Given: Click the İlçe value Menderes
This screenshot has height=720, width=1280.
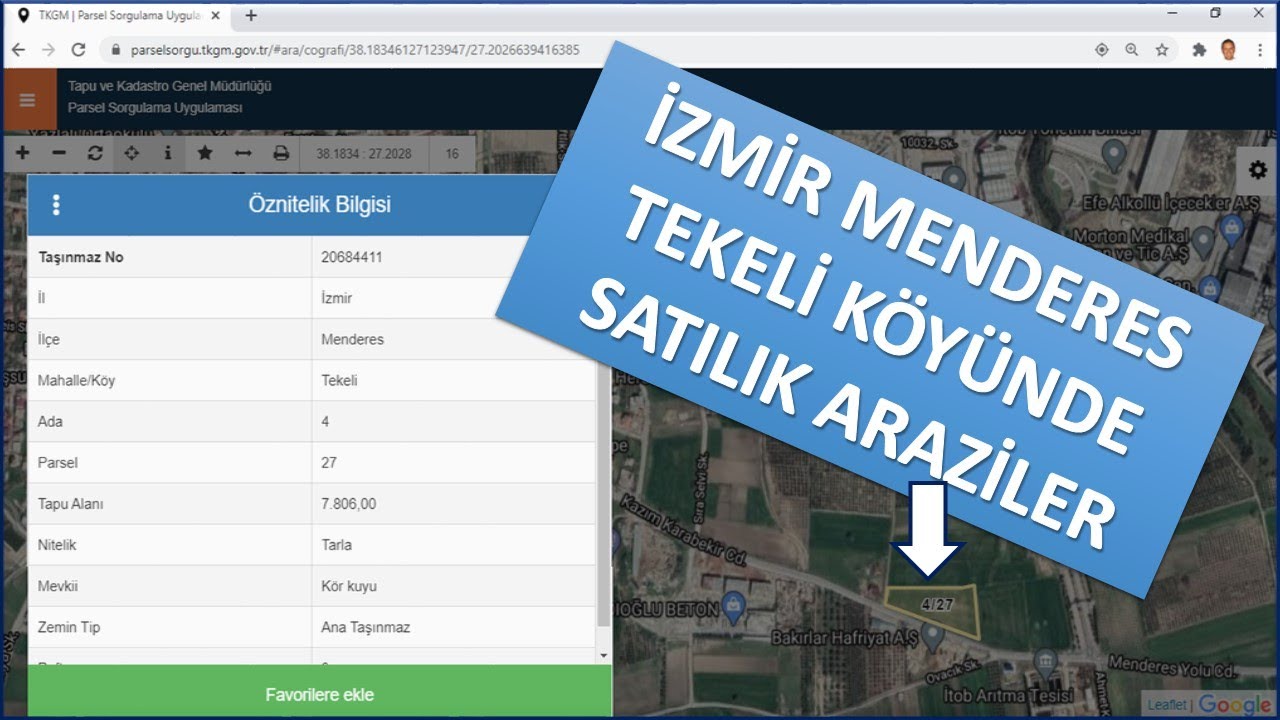Looking at the screenshot, I should tap(352, 339).
